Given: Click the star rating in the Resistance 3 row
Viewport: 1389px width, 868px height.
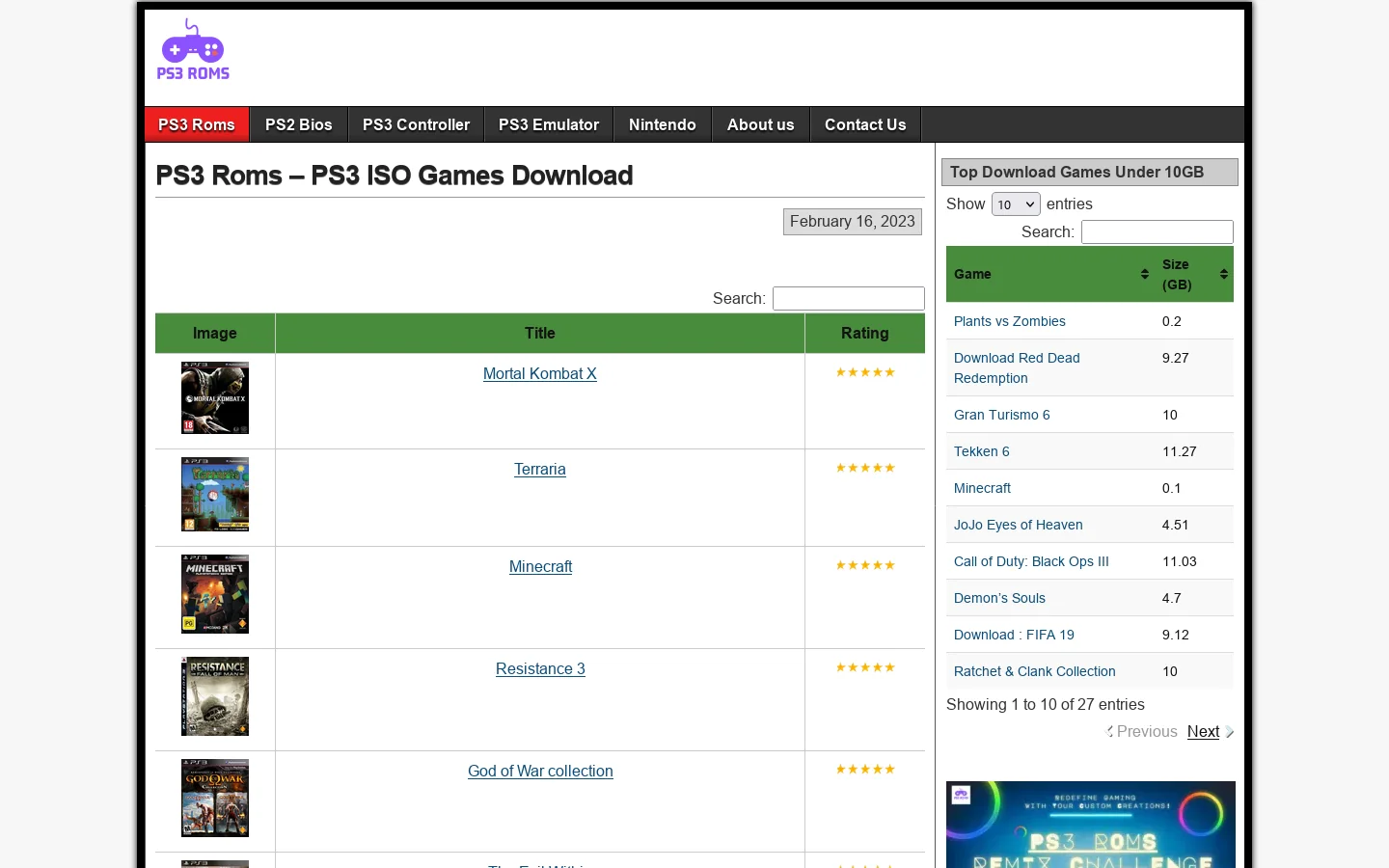Looking at the screenshot, I should tap(865, 667).
